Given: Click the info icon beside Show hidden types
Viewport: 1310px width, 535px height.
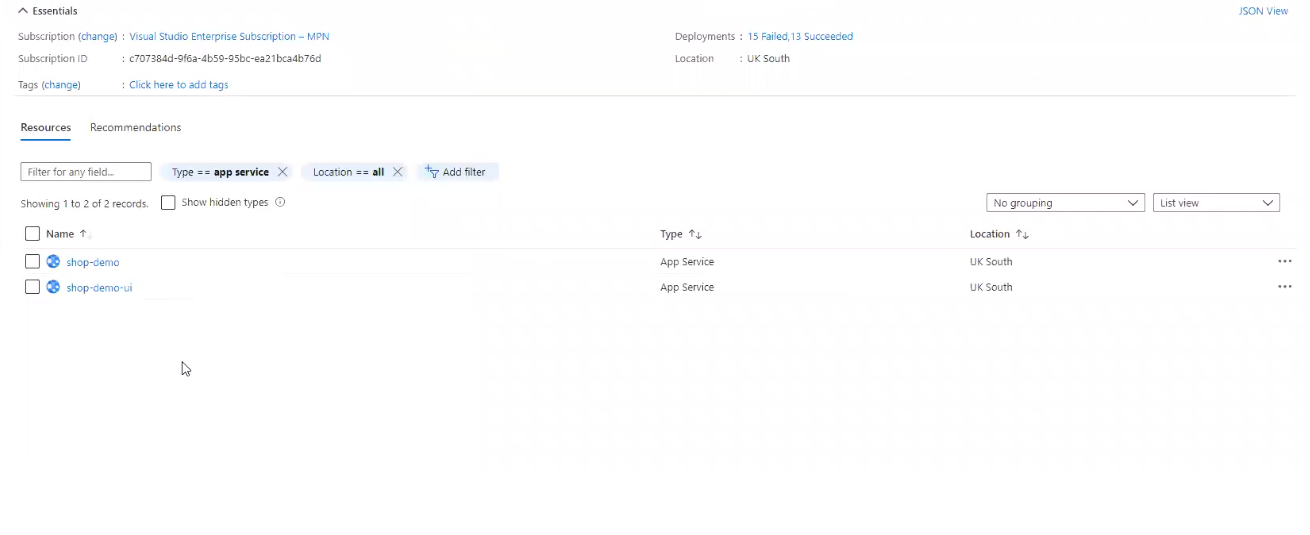Looking at the screenshot, I should point(280,202).
